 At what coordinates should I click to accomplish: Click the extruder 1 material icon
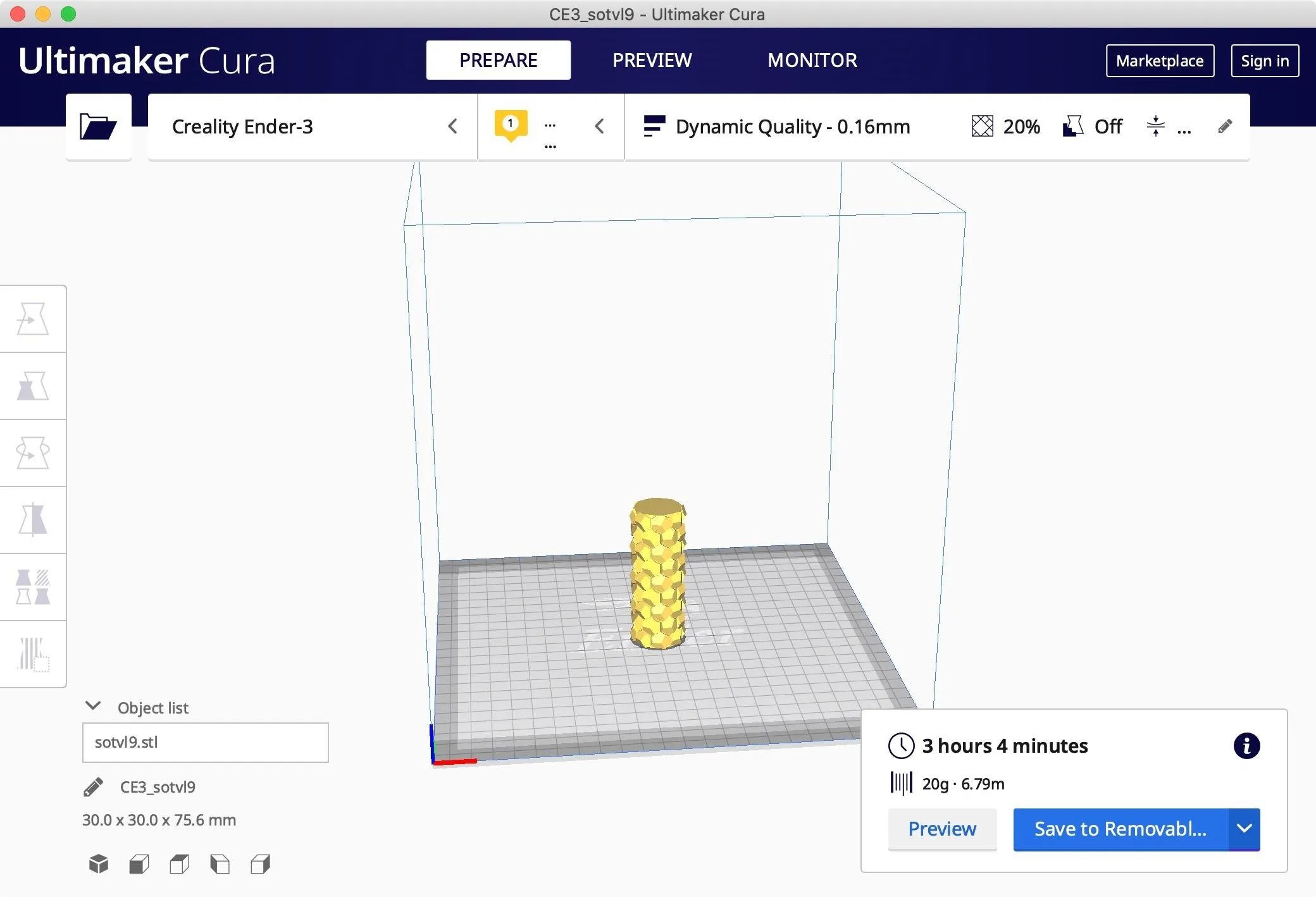[511, 126]
